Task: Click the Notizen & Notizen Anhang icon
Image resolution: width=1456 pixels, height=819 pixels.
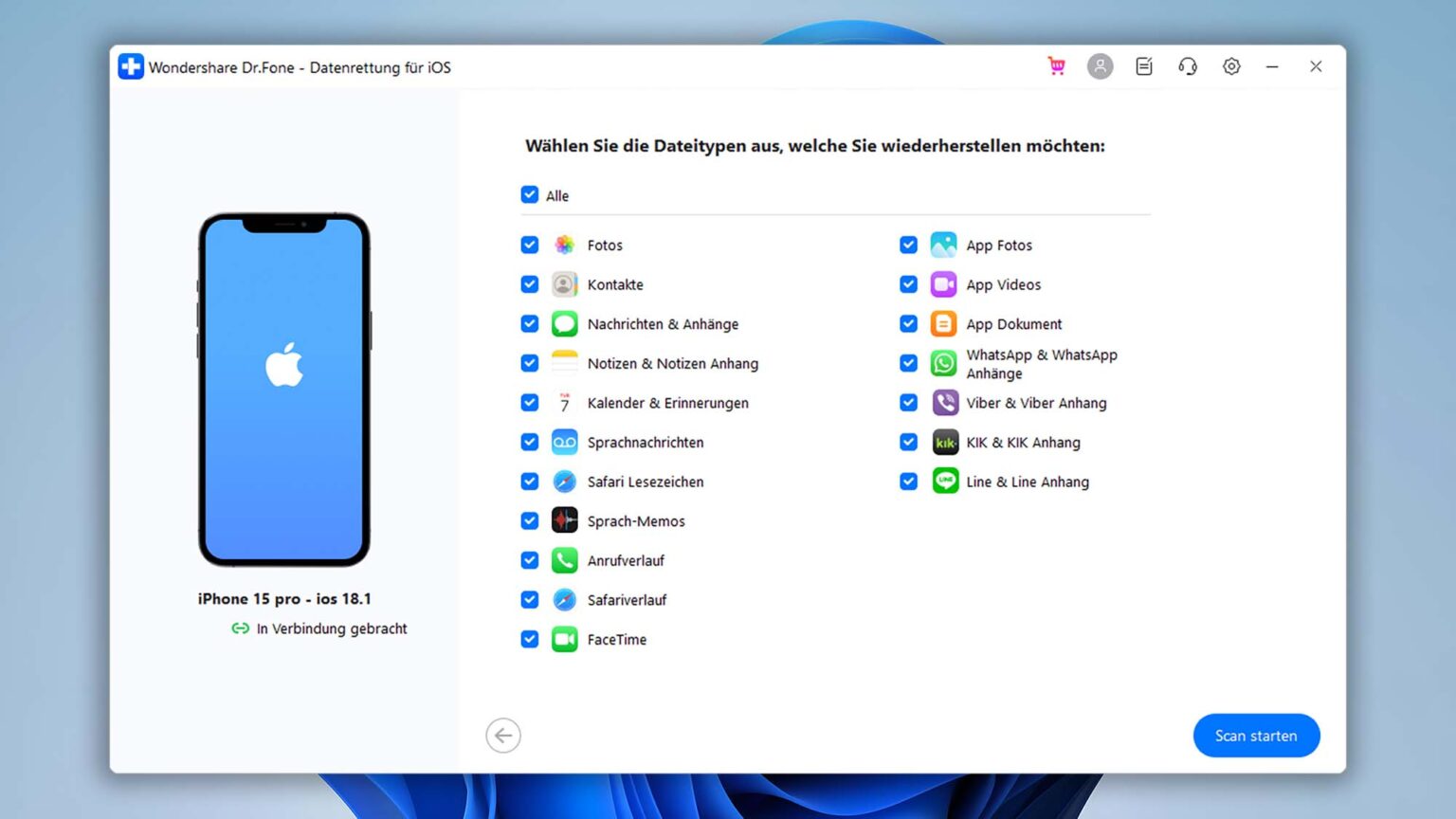Action: click(564, 363)
